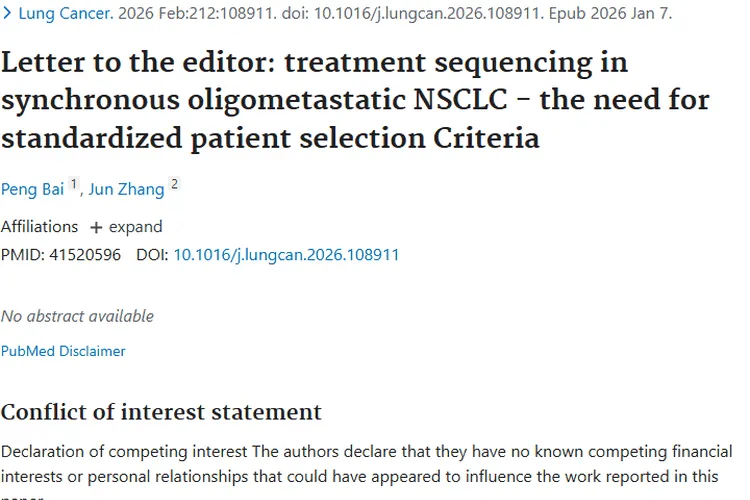
Task: Expand the affiliations list
Action: [x=135, y=227]
